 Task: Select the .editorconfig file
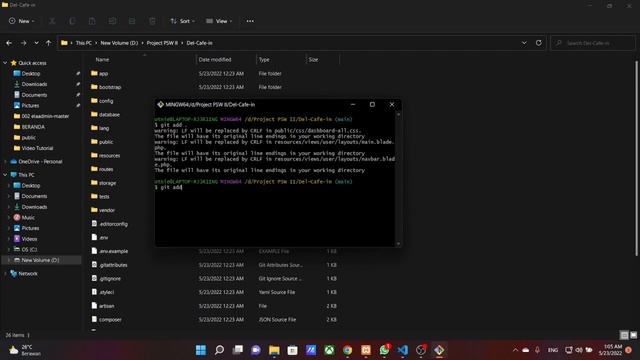click(113, 224)
